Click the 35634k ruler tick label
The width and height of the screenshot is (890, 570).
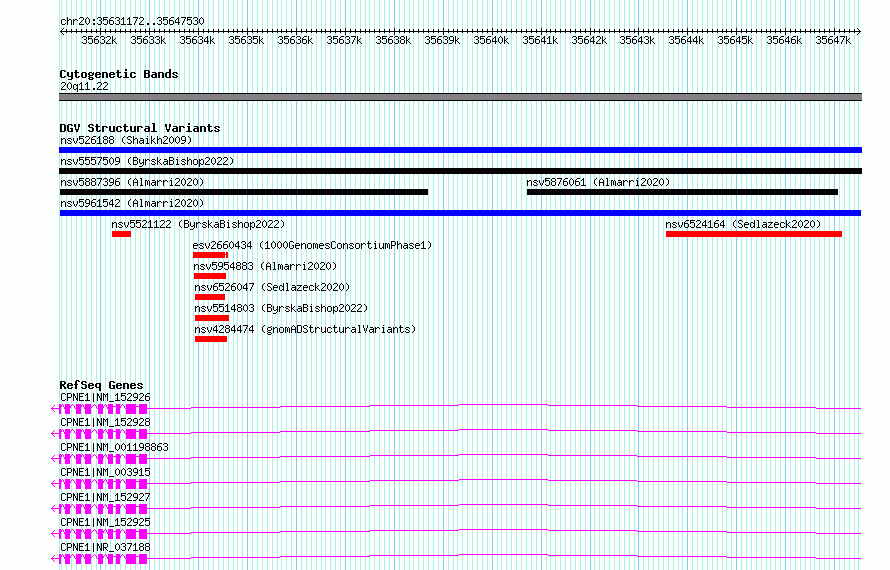pos(197,40)
